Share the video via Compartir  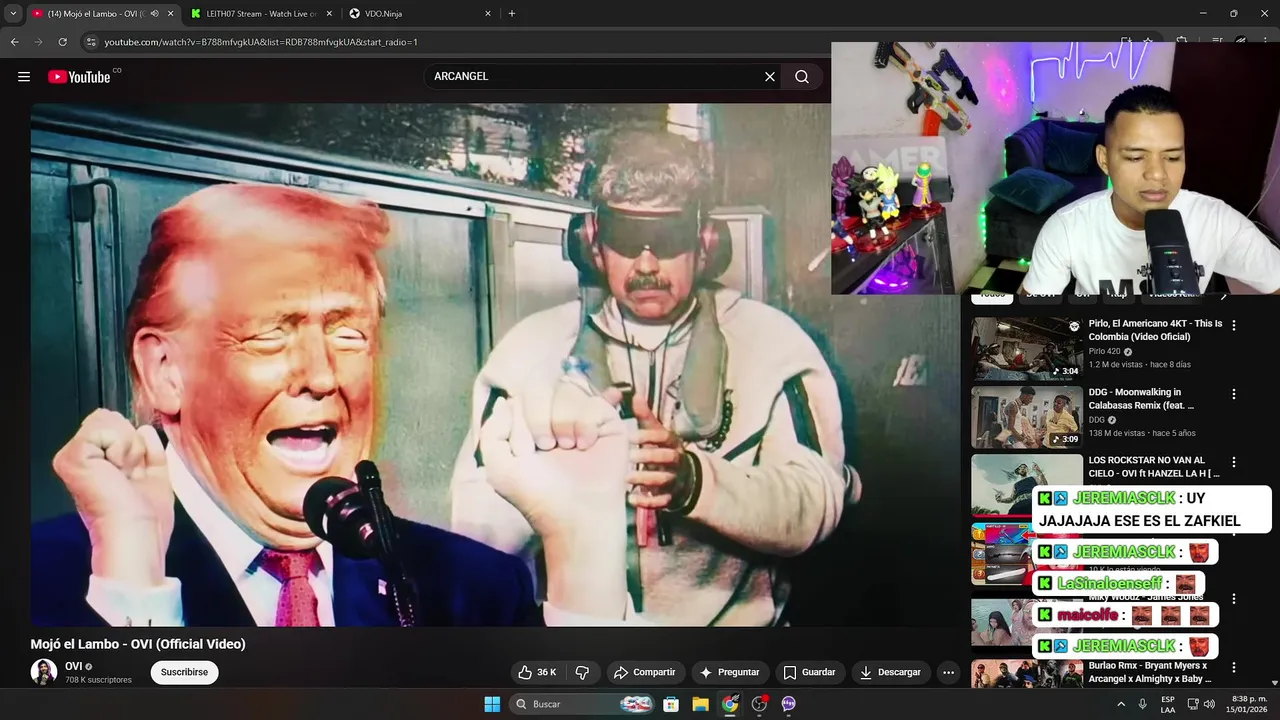tap(644, 672)
